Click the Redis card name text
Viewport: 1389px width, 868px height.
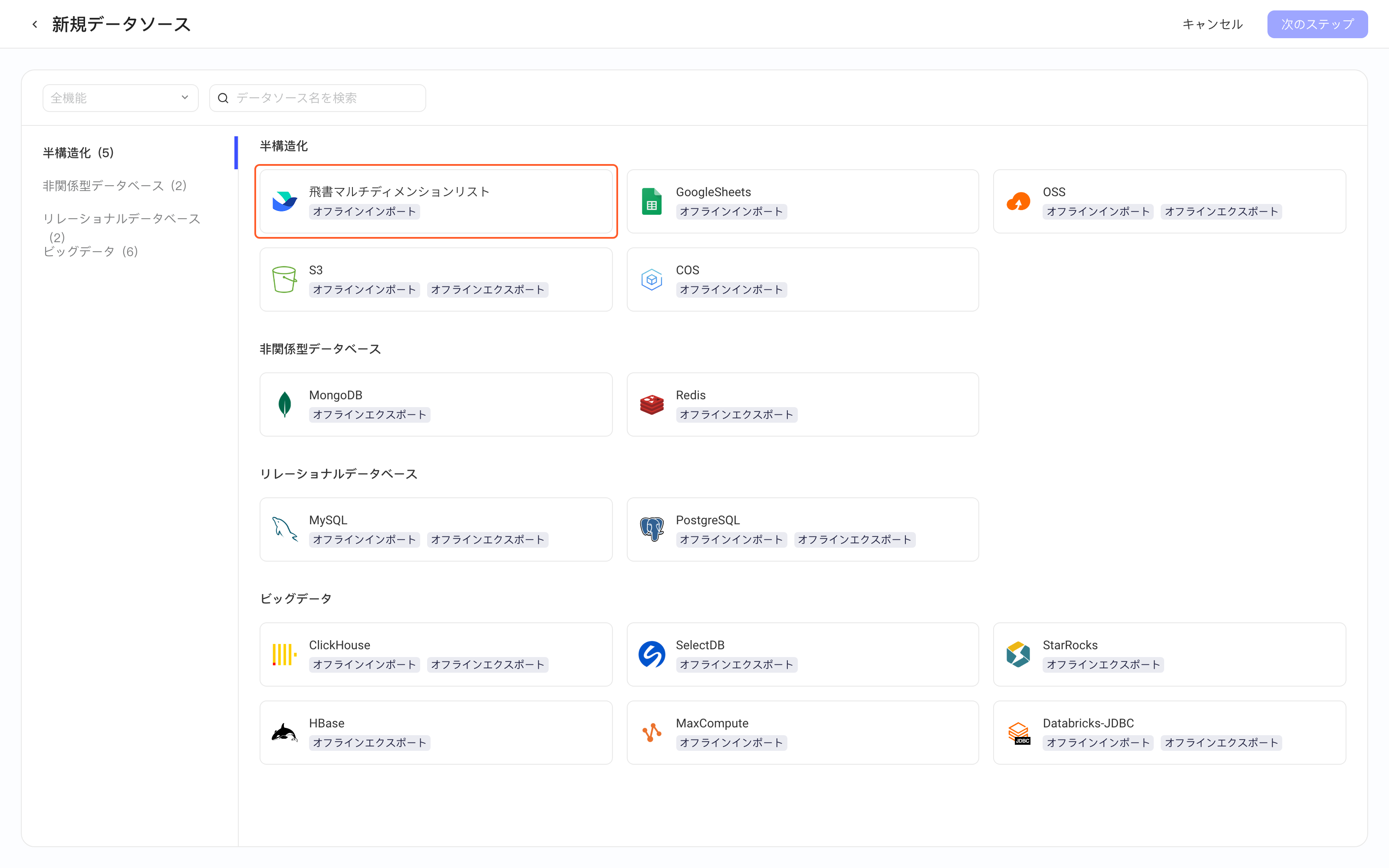[x=691, y=395]
